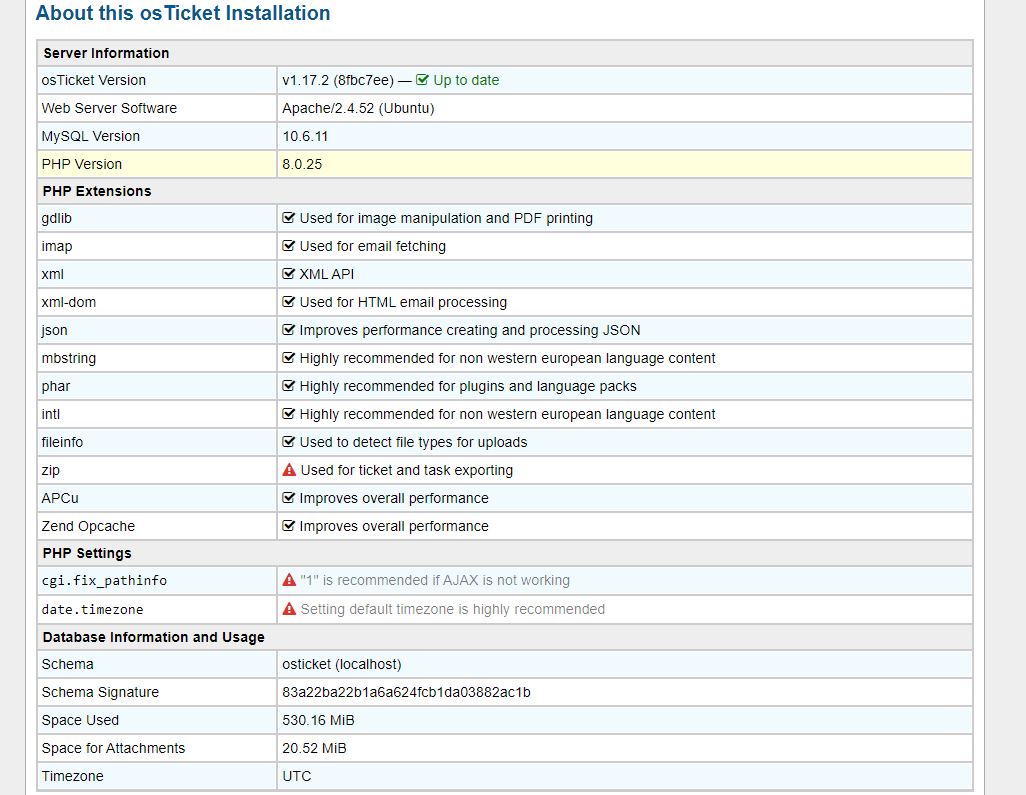Viewport: 1026px width, 795px height.
Task: Click the cgi.fix_pathinfo warning triangle icon
Action: [x=289, y=580]
